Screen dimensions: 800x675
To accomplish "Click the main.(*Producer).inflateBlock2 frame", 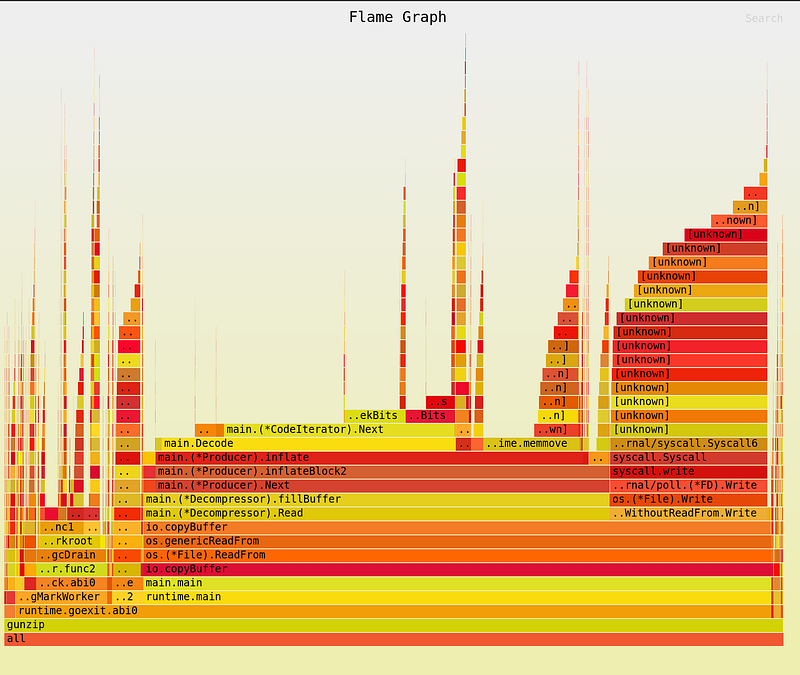I will [x=300, y=471].
